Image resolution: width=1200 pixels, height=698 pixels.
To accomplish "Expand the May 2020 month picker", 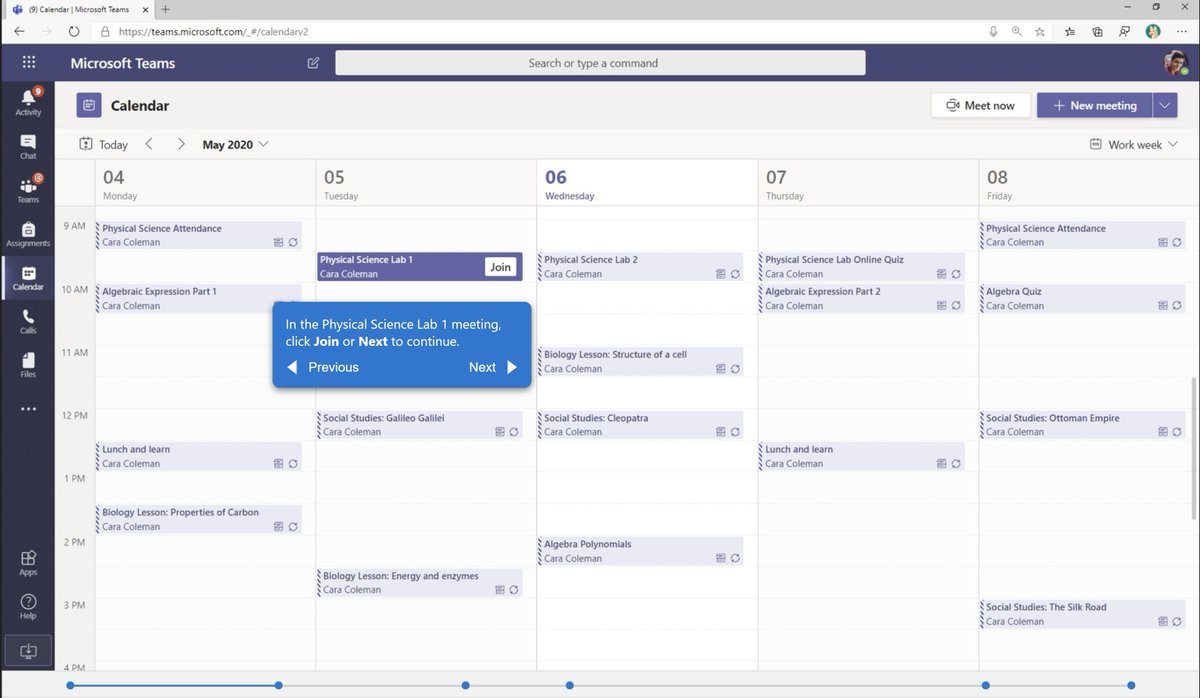I will [235, 144].
